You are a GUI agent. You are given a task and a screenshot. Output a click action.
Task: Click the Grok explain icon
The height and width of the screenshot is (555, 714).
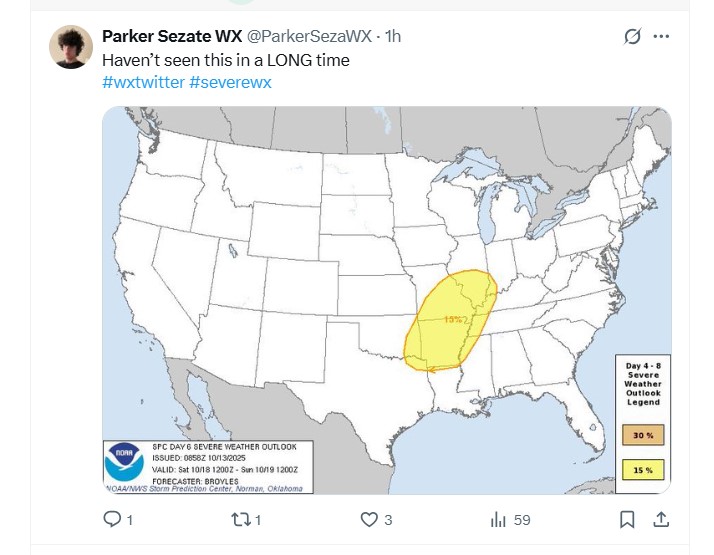tap(632, 36)
